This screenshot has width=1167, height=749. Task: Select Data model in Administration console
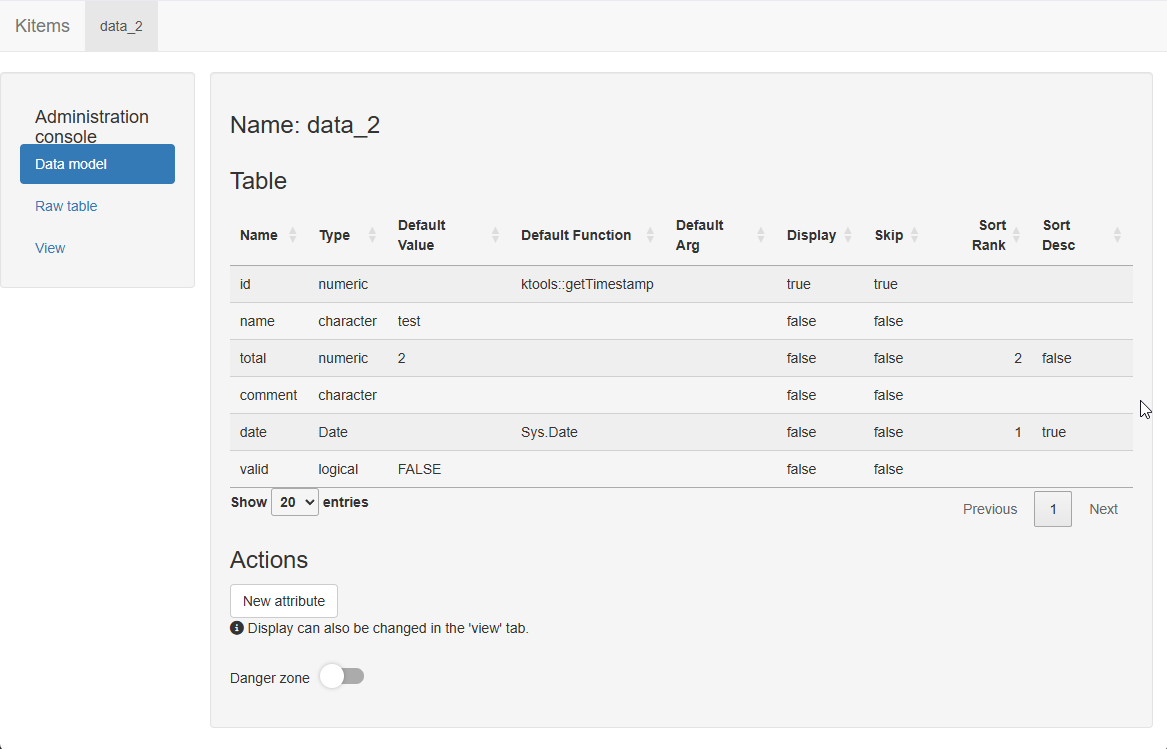[x=97, y=164]
